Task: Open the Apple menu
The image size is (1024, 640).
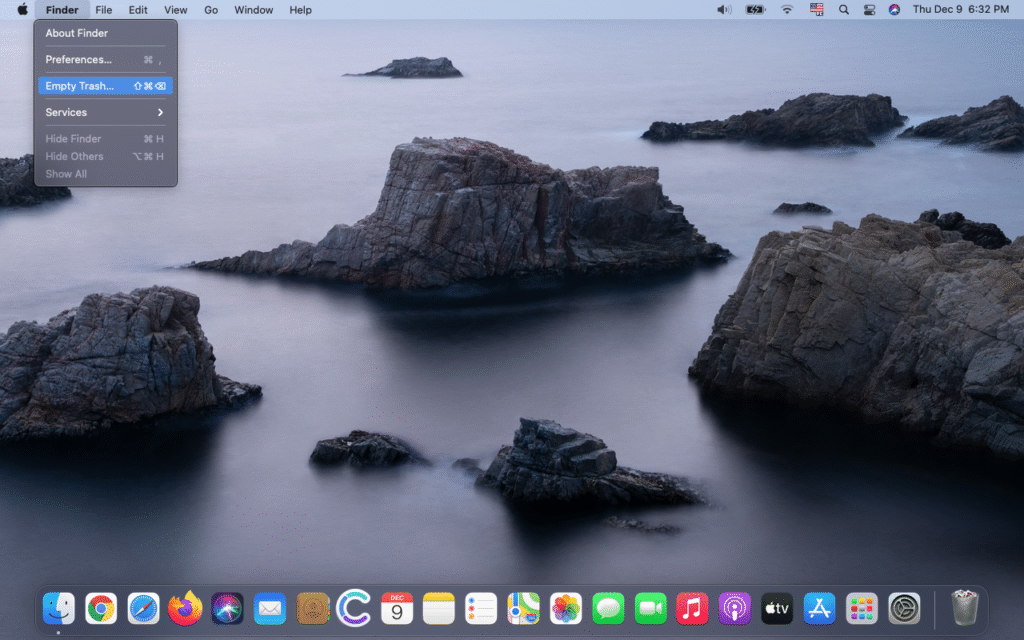Action: [22, 10]
